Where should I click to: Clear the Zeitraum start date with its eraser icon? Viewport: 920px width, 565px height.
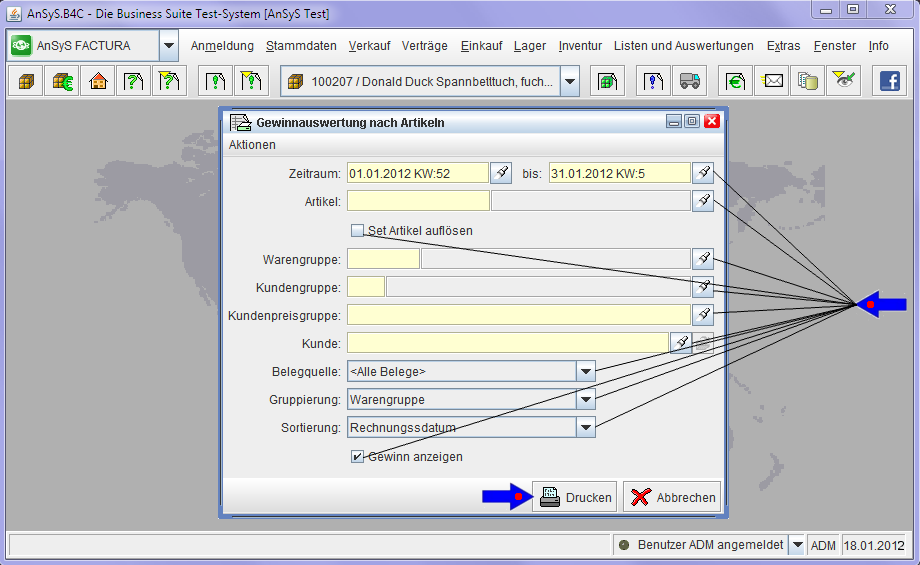click(501, 173)
